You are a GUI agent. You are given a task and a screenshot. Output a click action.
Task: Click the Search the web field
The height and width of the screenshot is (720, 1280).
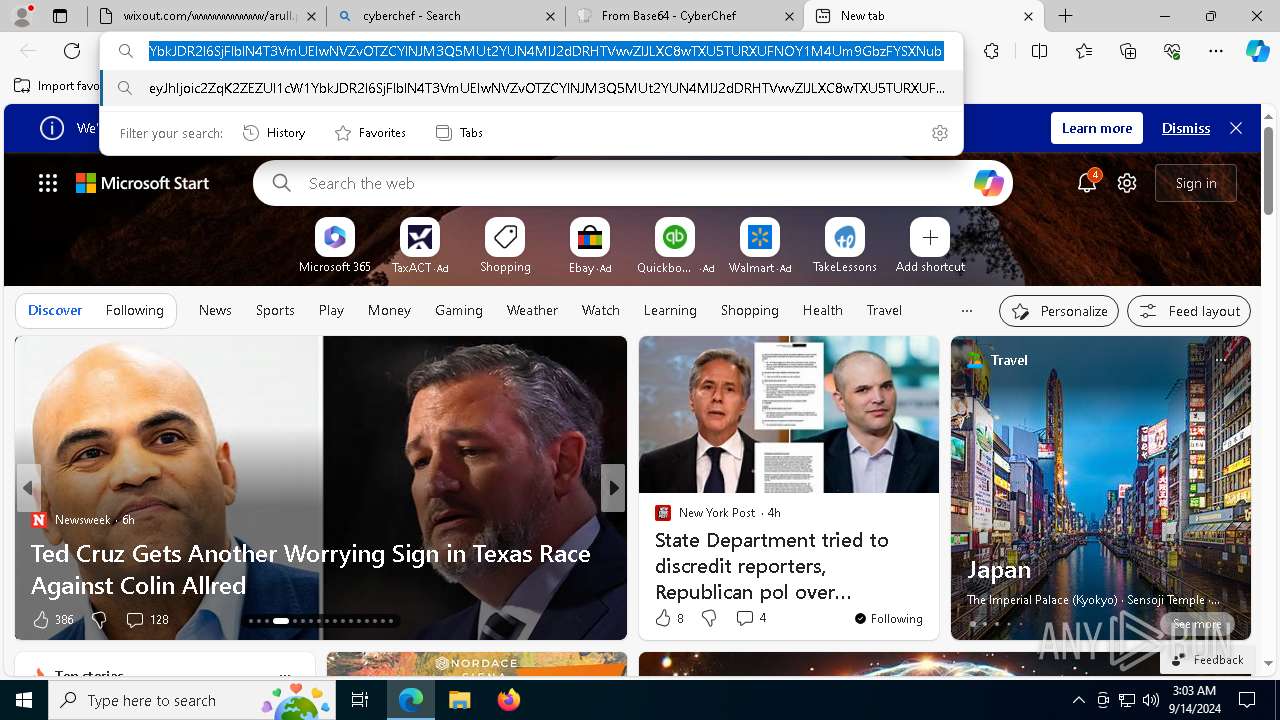[633, 183]
